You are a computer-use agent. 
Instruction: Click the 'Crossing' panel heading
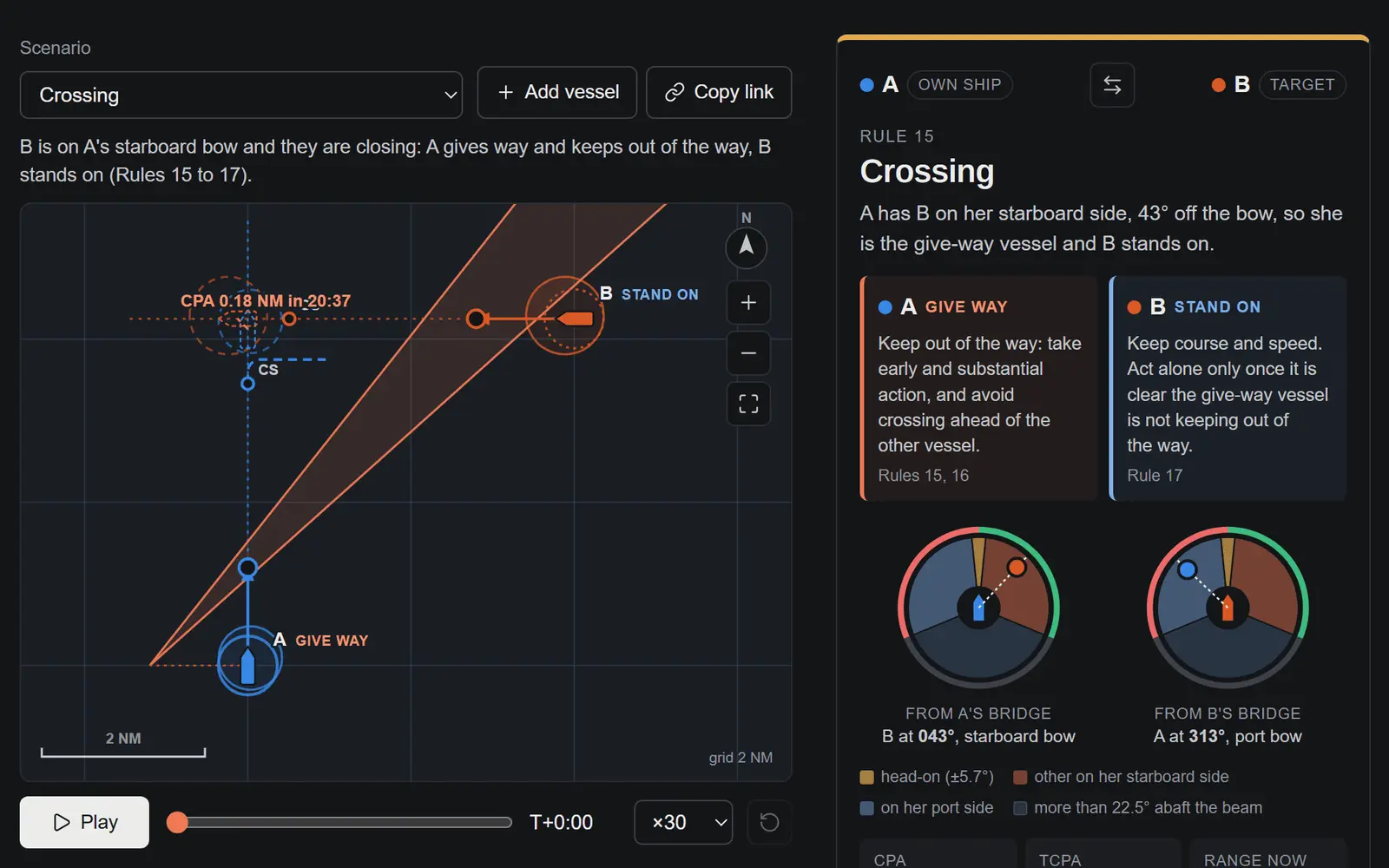(927, 172)
